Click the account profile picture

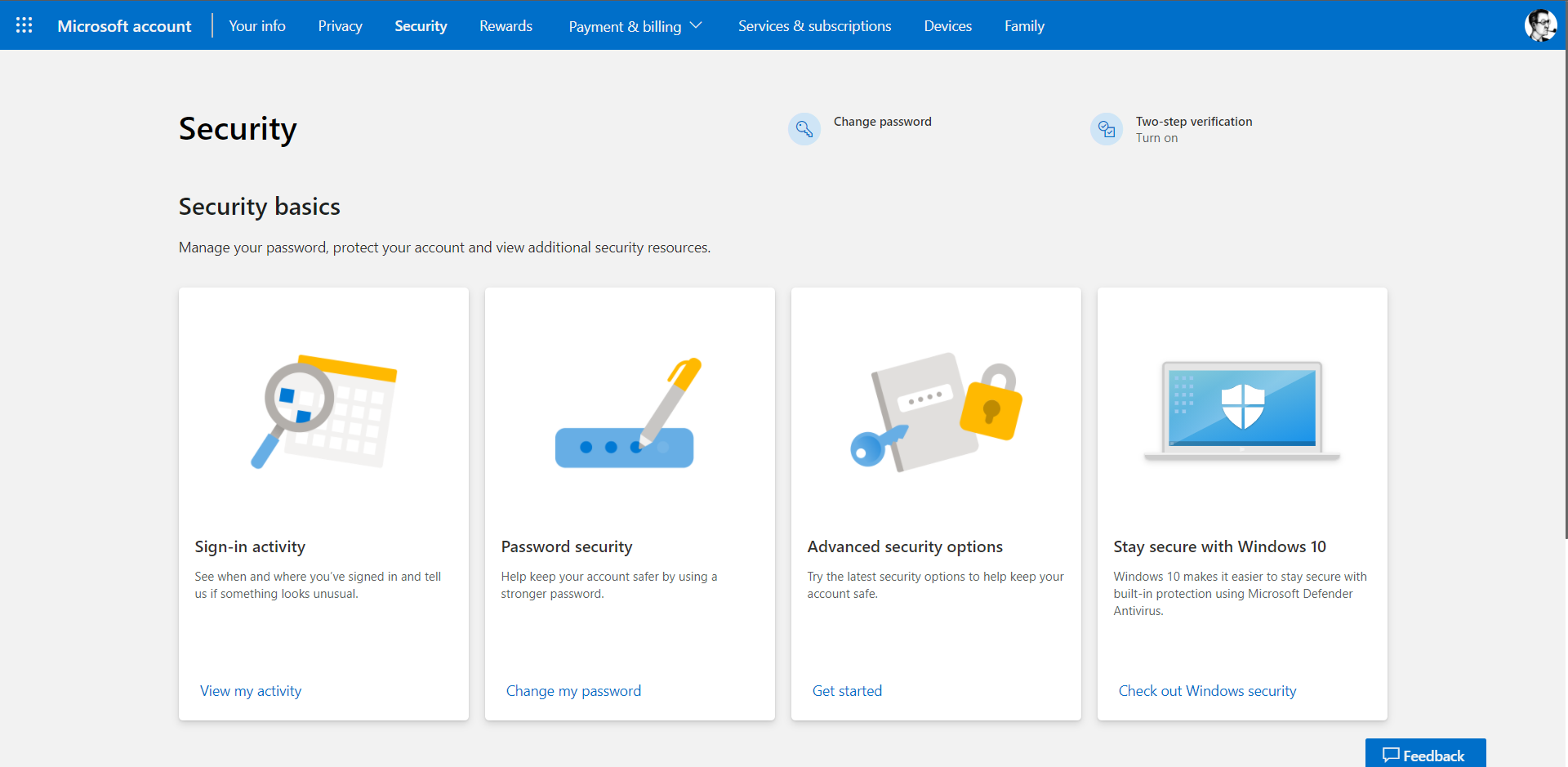point(1540,25)
